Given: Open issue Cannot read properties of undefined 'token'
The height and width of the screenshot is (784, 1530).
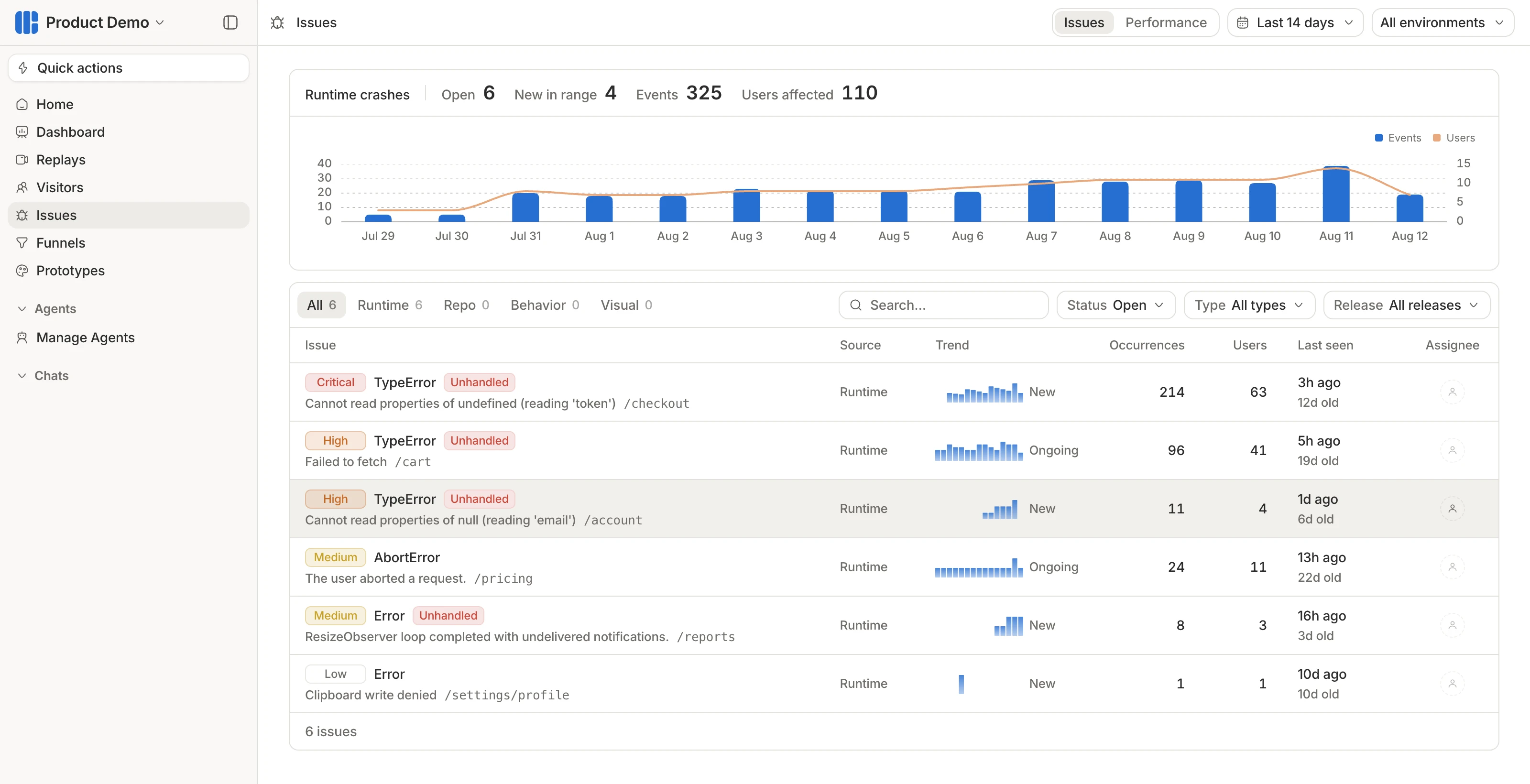Looking at the screenshot, I should (x=893, y=392).
